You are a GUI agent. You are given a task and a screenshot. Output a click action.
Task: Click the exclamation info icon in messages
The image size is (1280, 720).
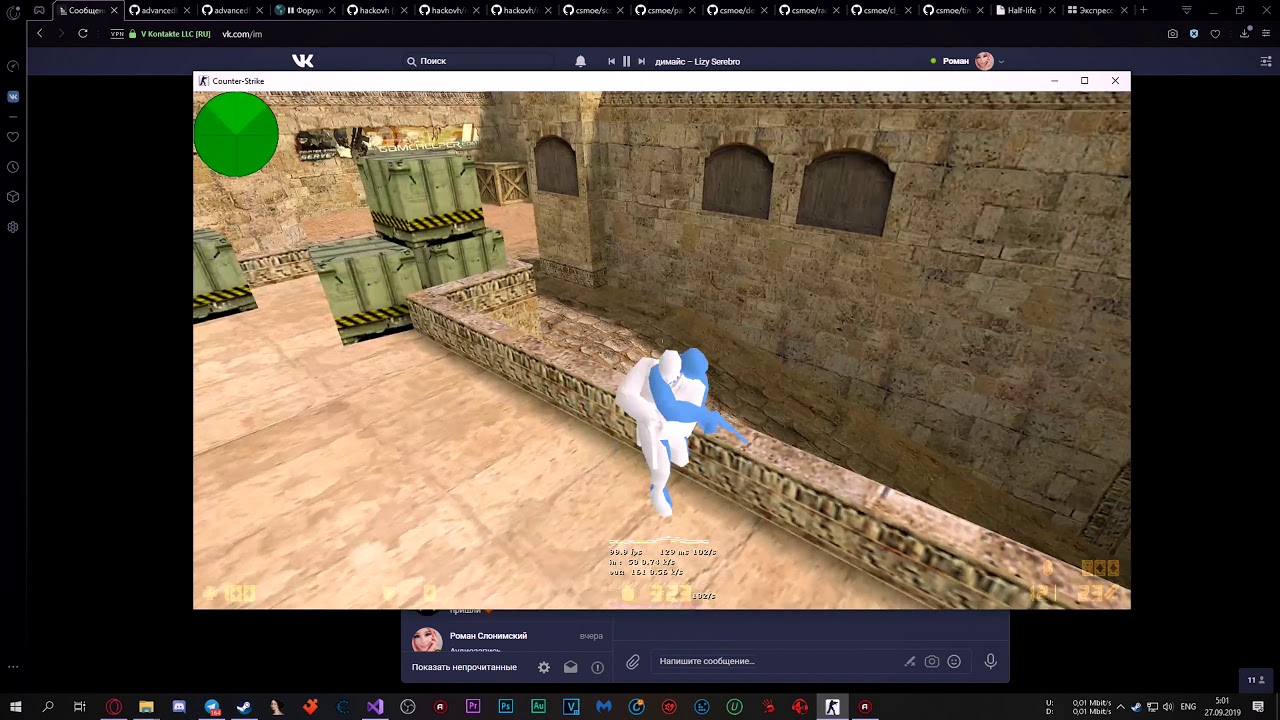pos(597,667)
